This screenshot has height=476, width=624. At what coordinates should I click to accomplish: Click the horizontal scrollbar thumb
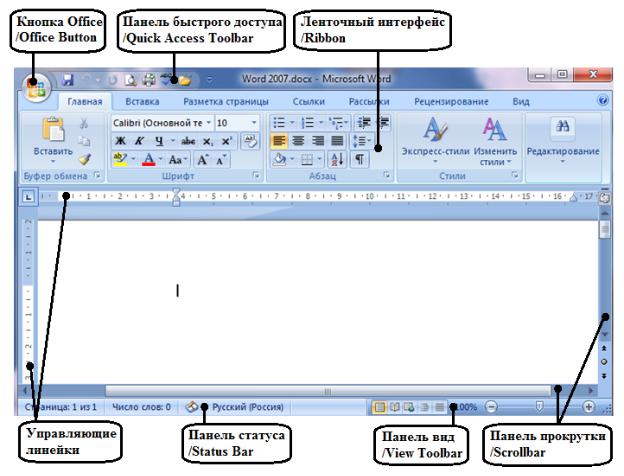[328, 391]
